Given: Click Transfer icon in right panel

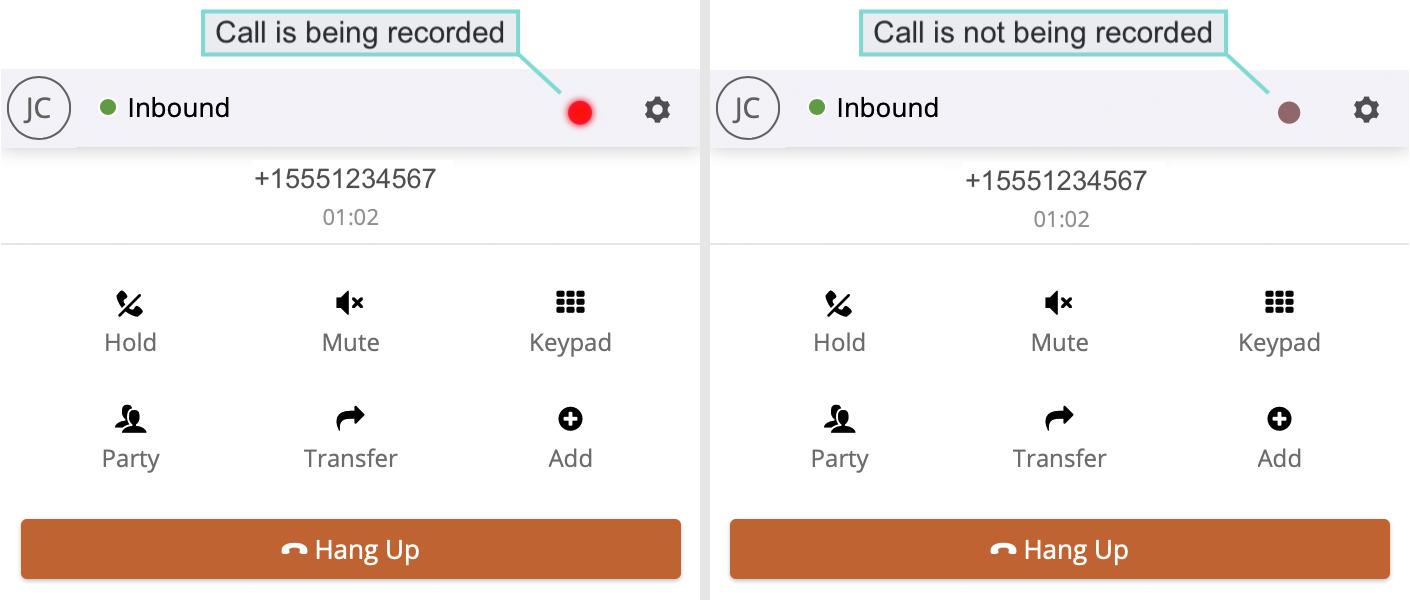Looking at the screenshot, I should [x=1059, y=419].
